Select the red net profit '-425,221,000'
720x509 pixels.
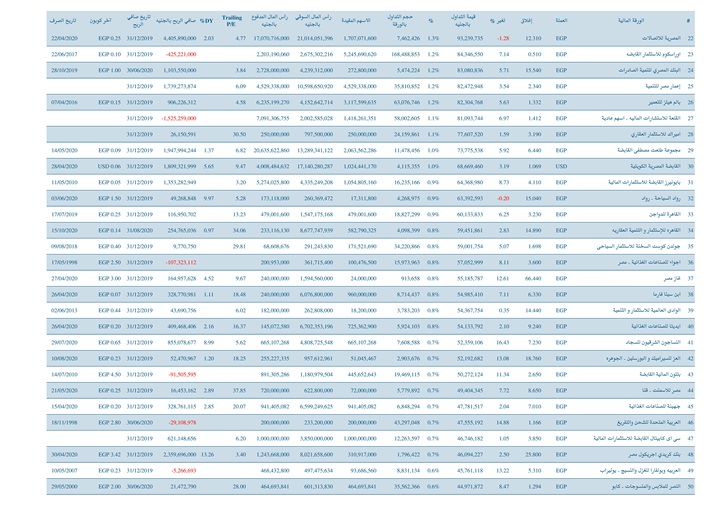pyautogui.click(x=181, y=55)
